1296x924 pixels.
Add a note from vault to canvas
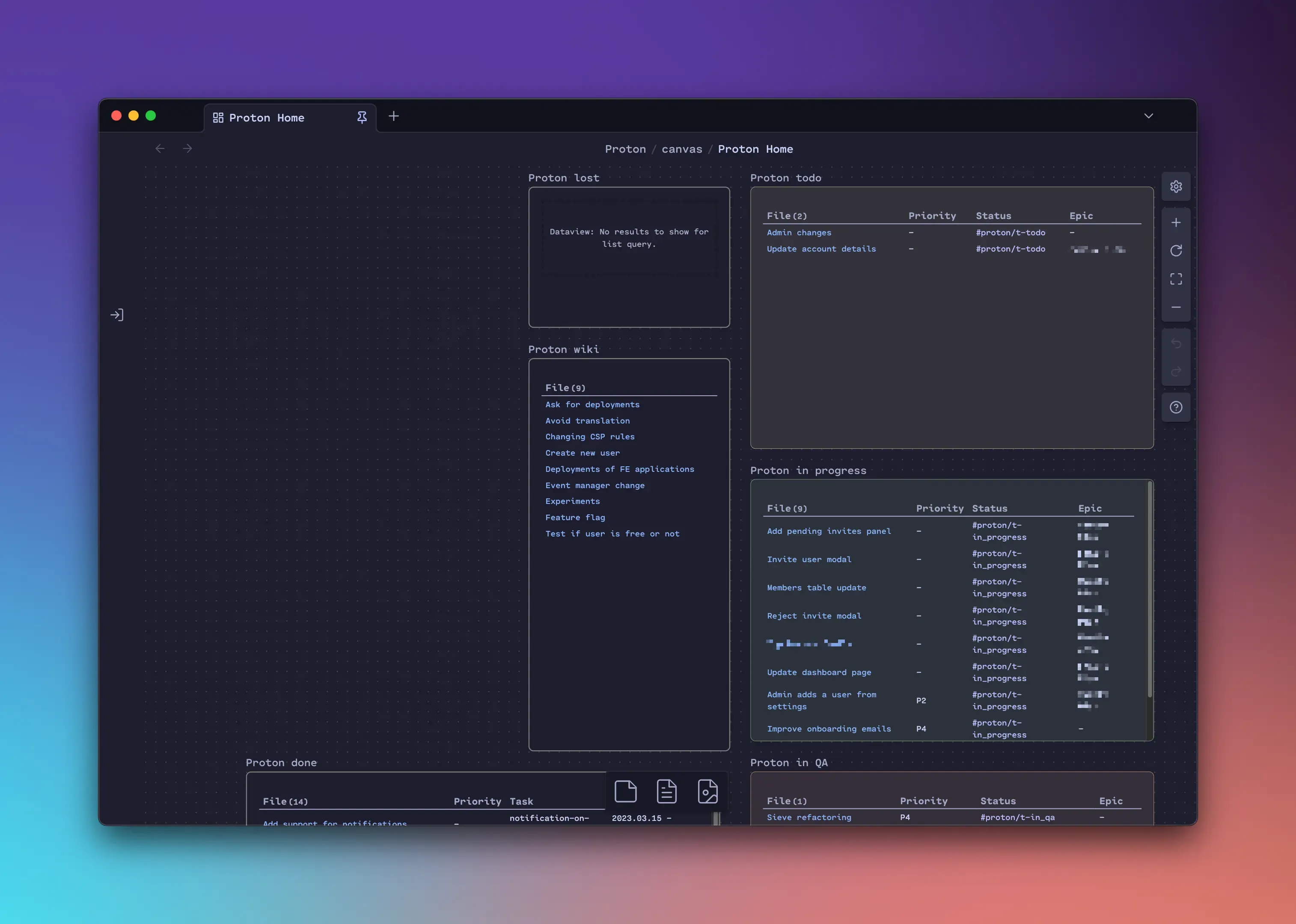[x=666, y=791]
